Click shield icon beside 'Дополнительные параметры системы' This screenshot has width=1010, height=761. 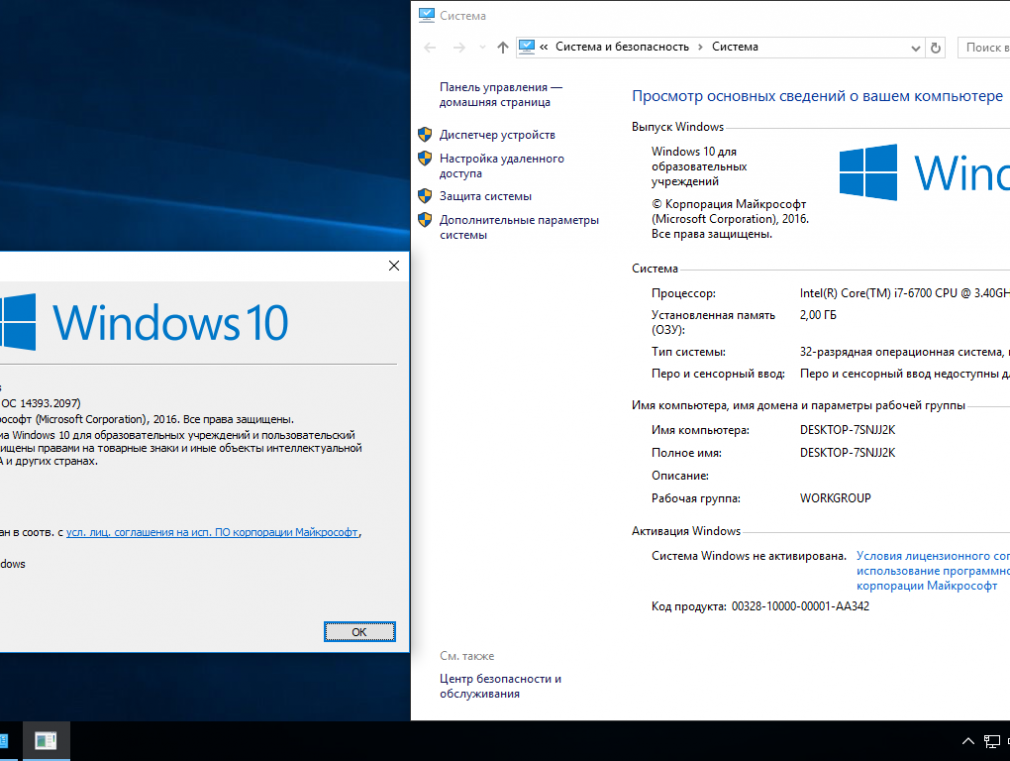[x=424, y=220]
